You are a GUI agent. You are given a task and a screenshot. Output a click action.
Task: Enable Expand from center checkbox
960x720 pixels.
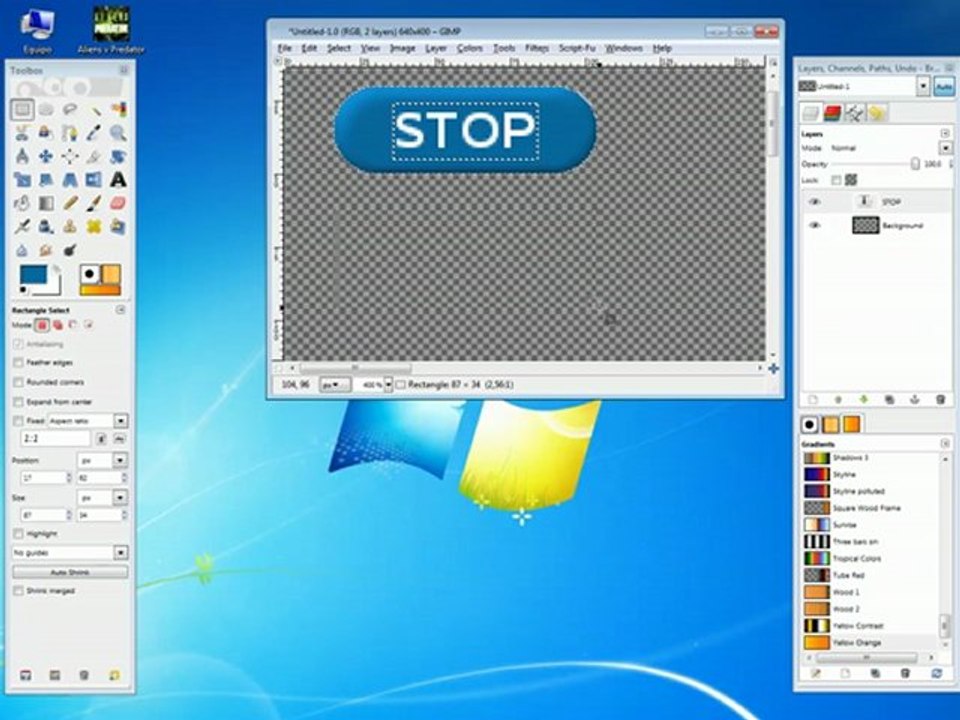tap(18, 402)
